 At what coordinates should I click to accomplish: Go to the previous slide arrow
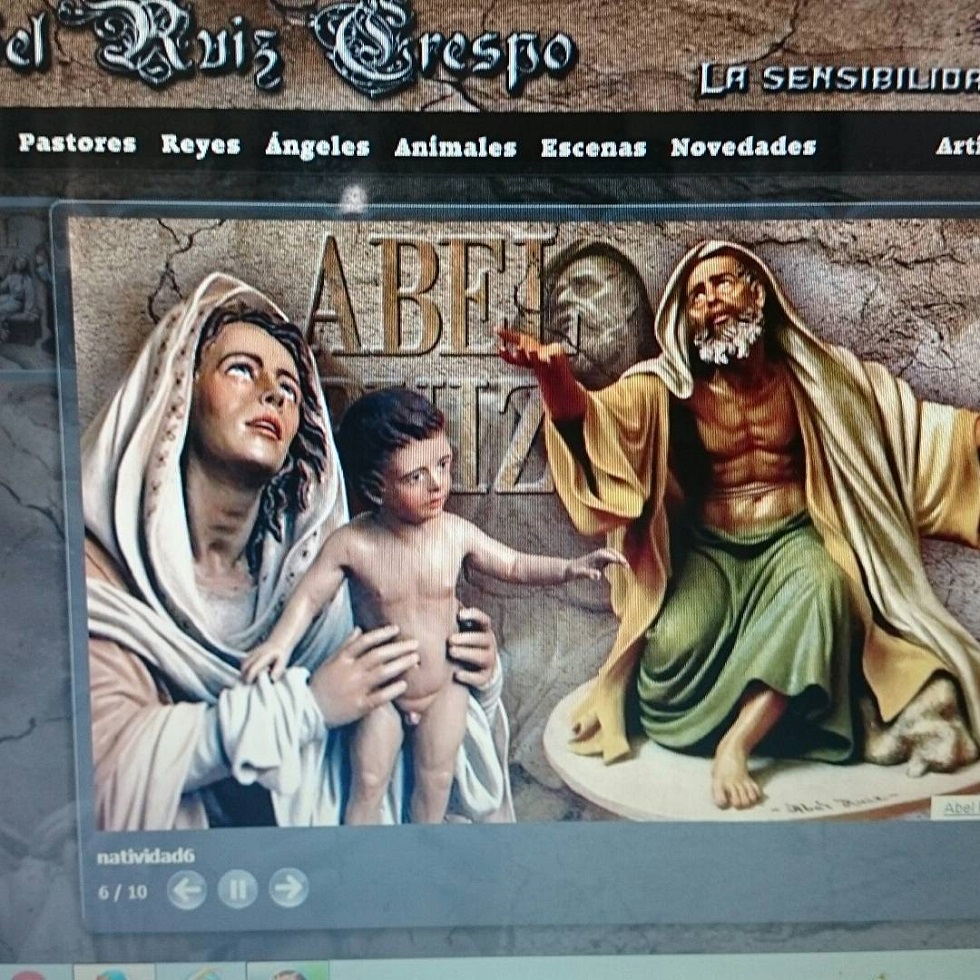(x=187, y=888)
